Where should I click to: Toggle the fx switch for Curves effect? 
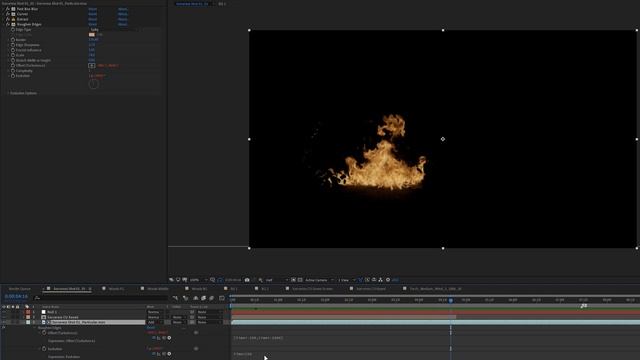[7, 14]
